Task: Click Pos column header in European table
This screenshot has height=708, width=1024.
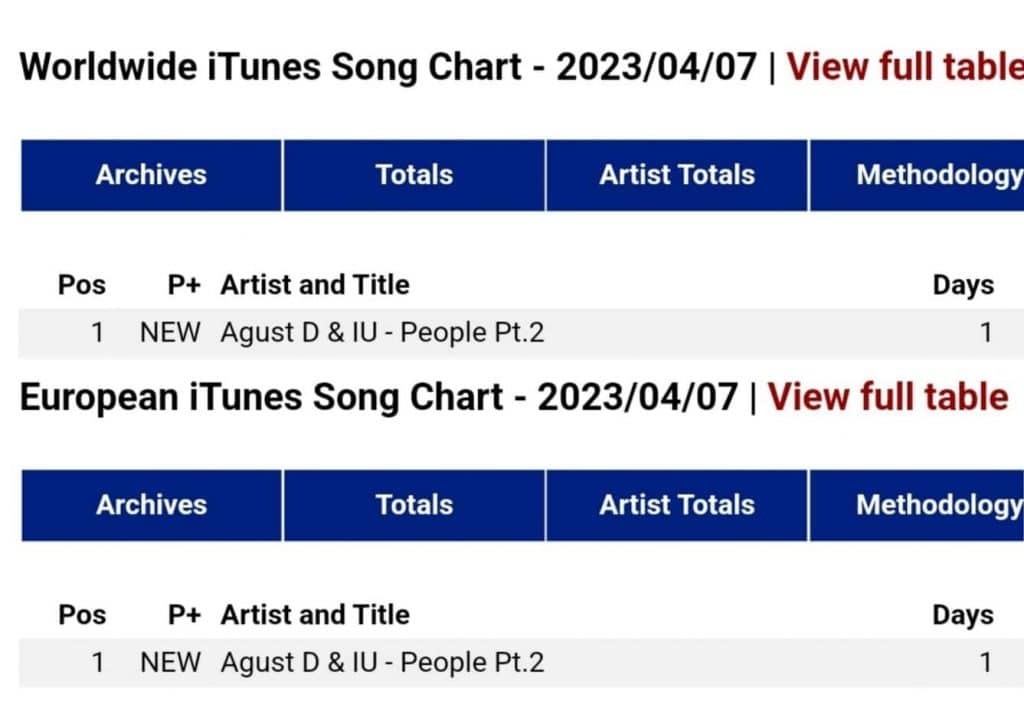Action: [82, 615]
